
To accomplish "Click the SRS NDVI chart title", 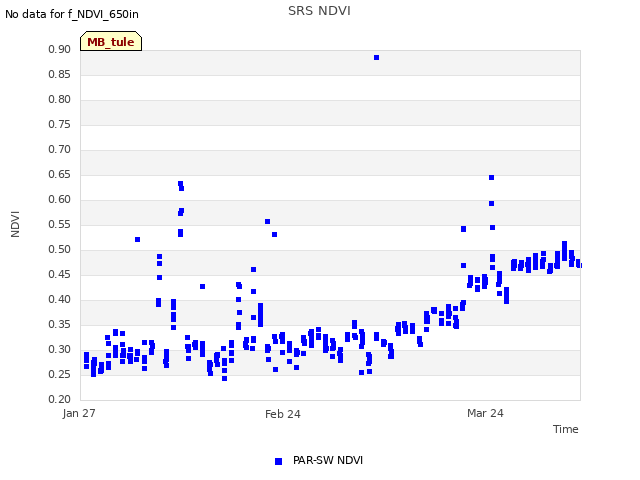I will point(319,11).
